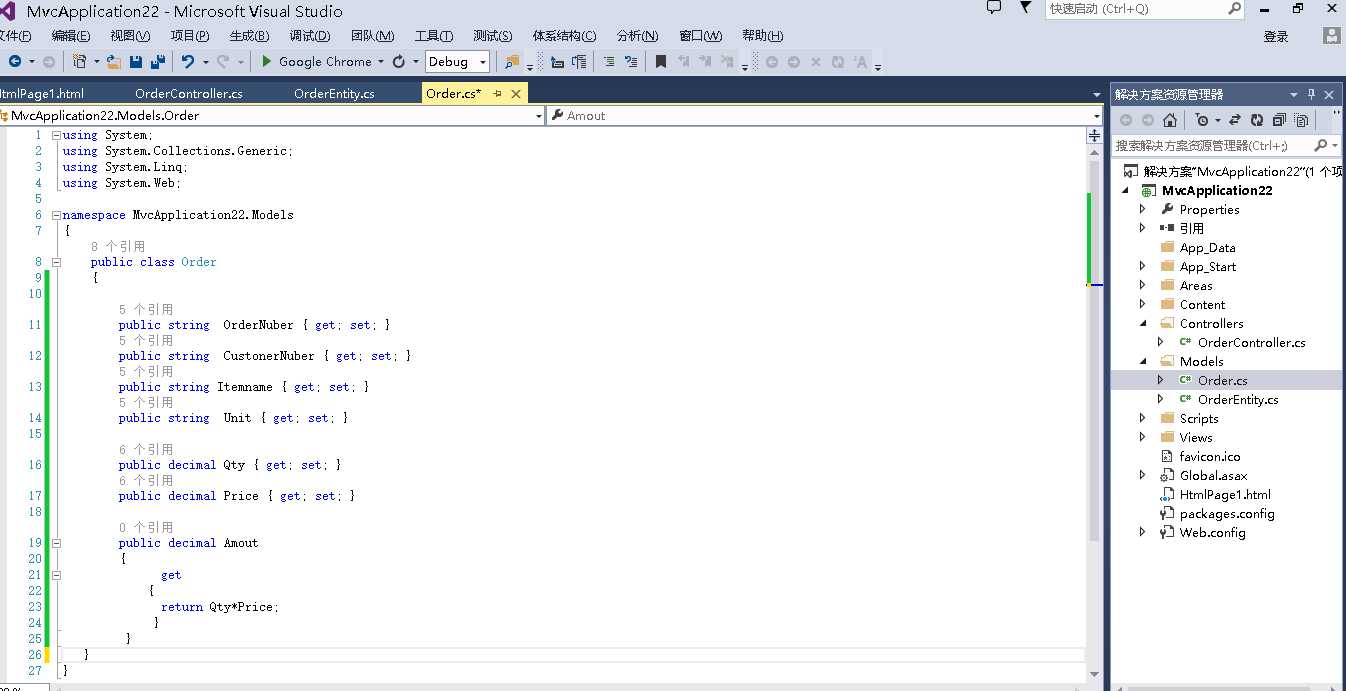Screen dimensions: 1346x691
Task: Click the browser Refresh icon in the toolbar
Action: tap(399, 62)
